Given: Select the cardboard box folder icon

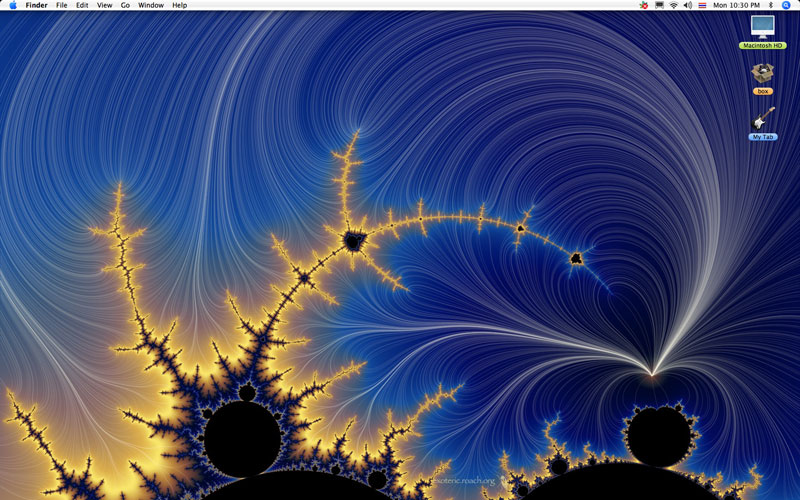Looking at the screenshot, I should (x=763, y=73).
